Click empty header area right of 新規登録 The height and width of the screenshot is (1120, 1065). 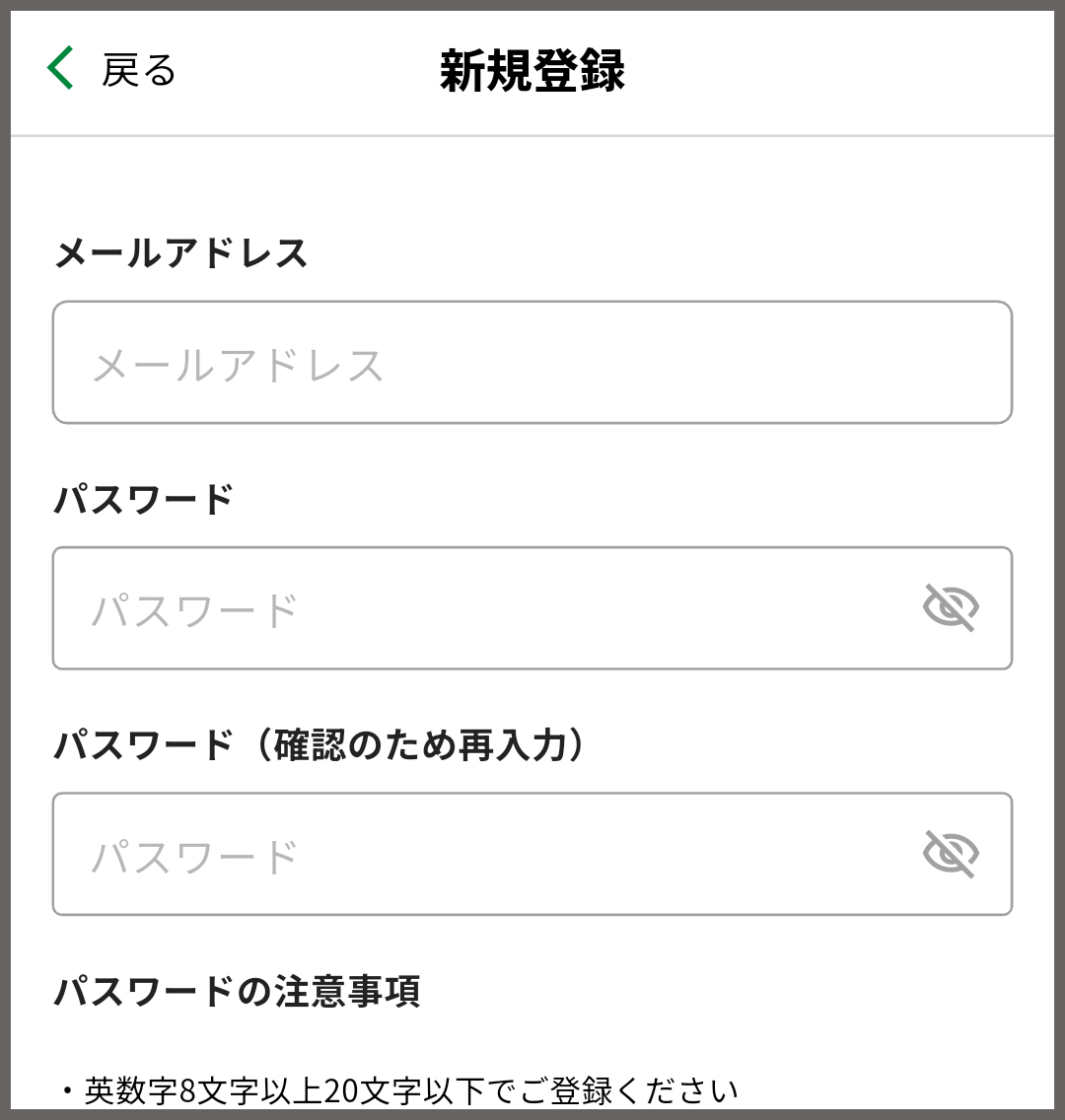click(838, 71)
